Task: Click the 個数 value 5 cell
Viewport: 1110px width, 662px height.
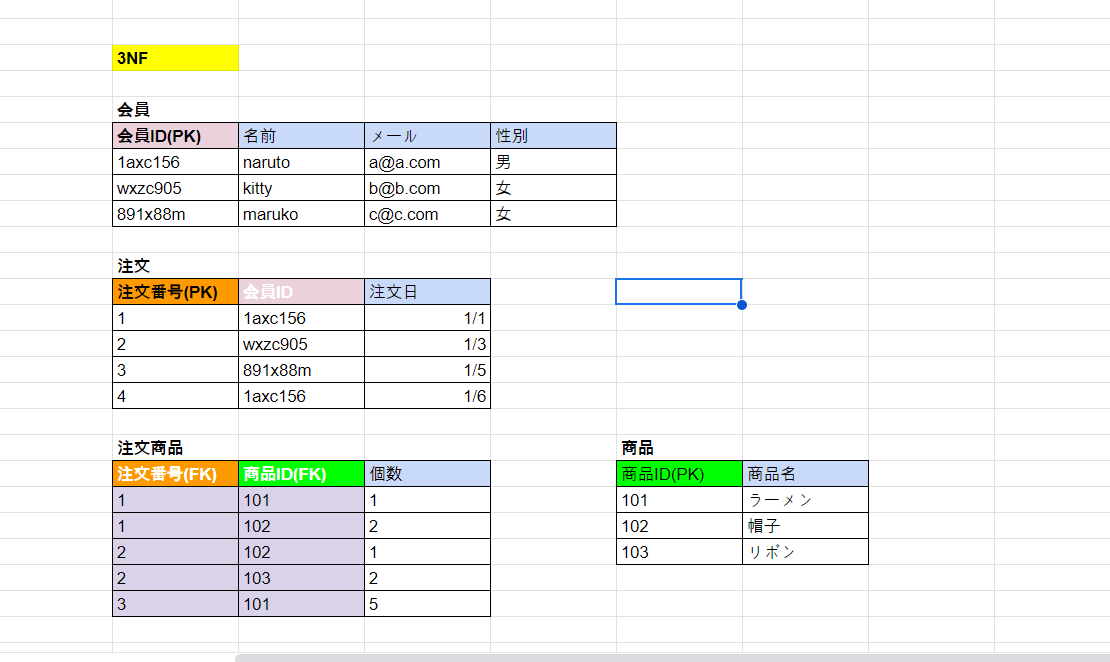Action: [428, 604]
